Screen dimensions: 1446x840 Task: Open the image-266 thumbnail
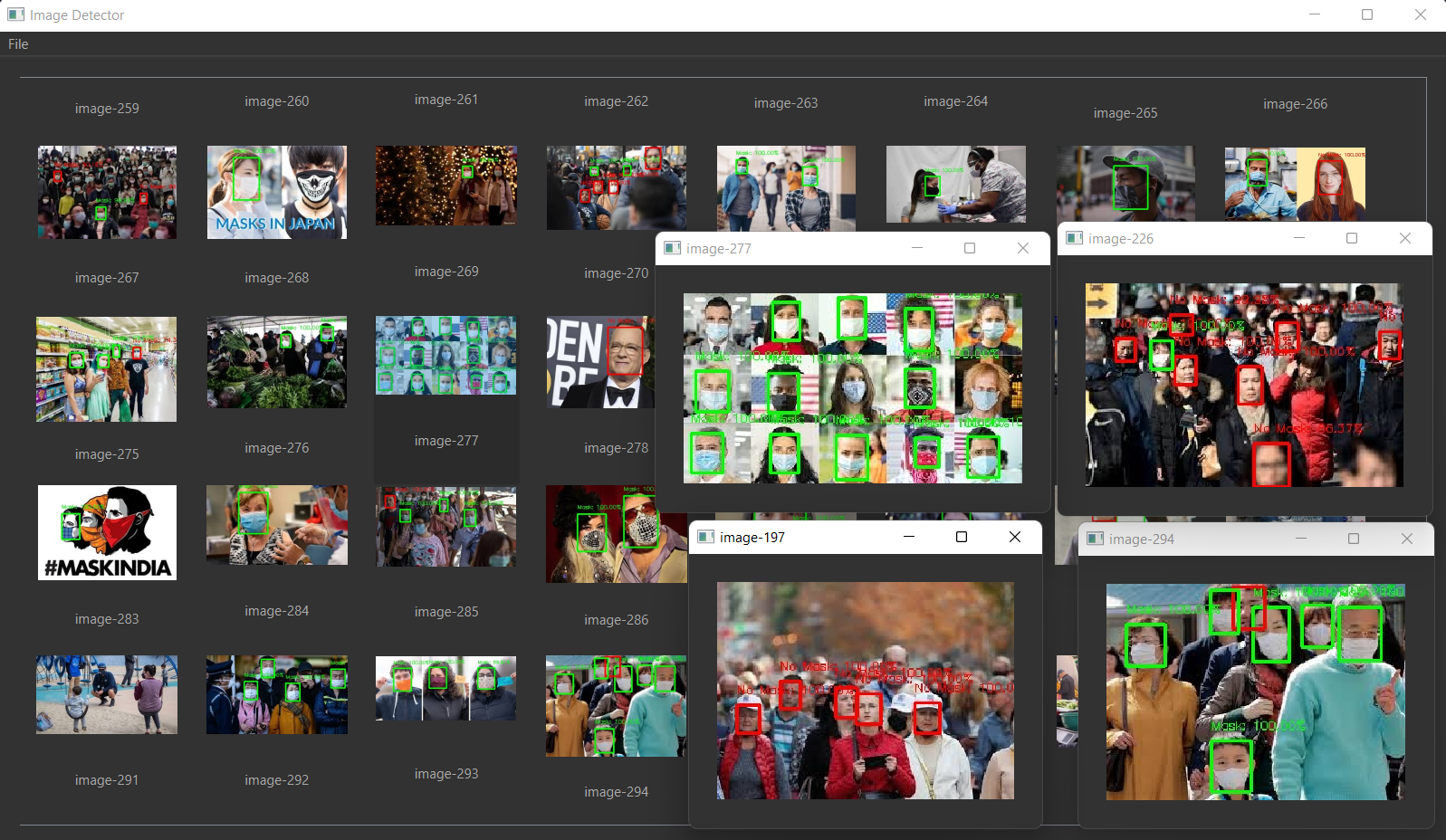coord(1295,184)
